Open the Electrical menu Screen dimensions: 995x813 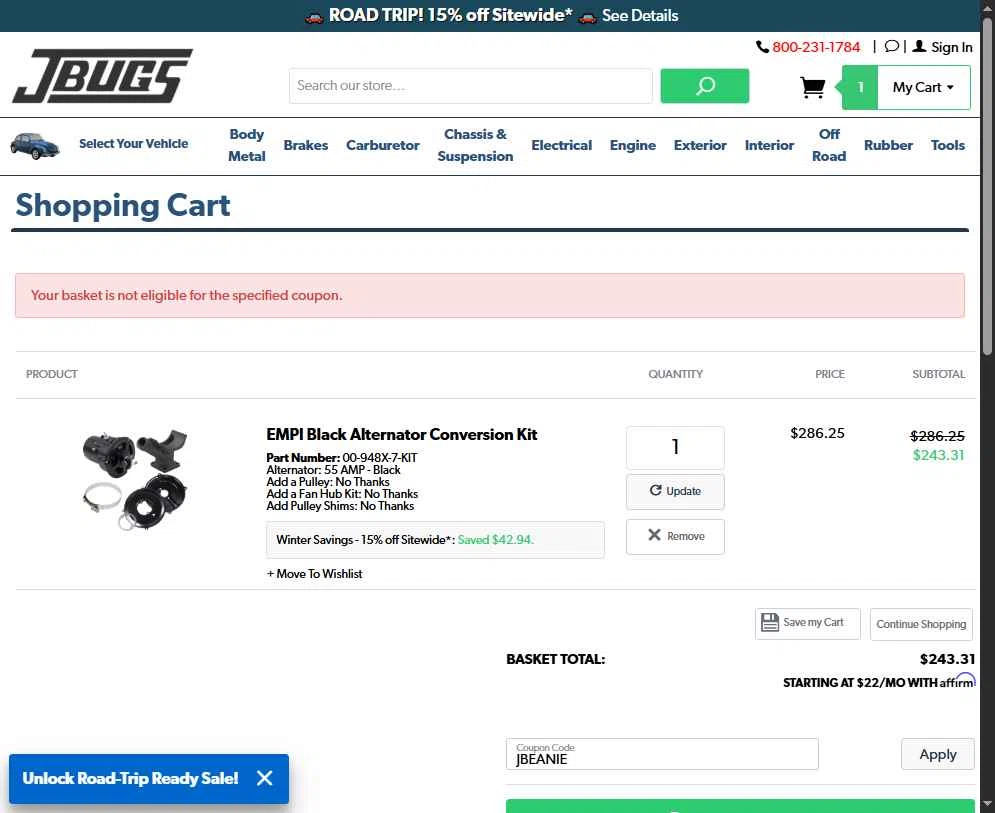[x=562, y=145]
